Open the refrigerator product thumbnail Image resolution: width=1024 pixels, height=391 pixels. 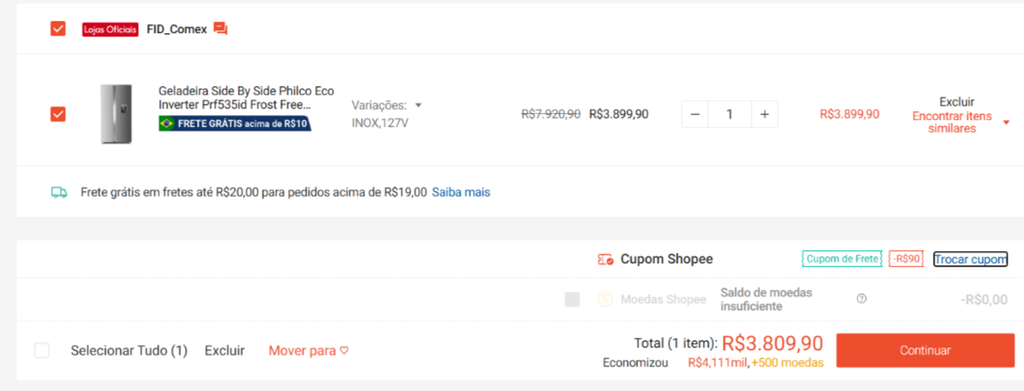[x=116, y=114]
